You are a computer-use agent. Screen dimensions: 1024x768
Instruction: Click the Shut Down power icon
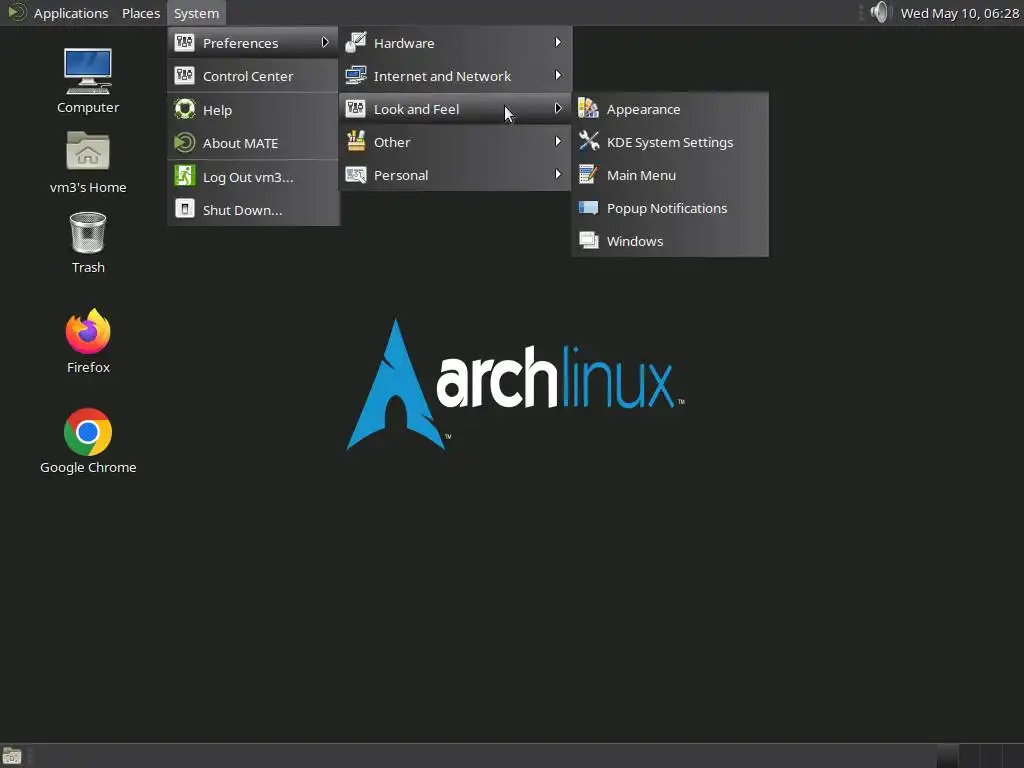185,209
